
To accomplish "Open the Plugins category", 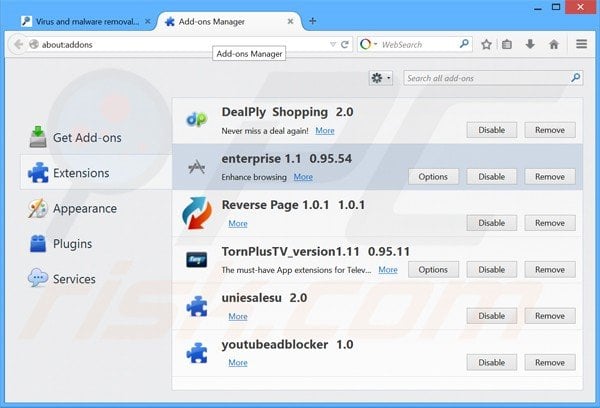I will 96,243.
